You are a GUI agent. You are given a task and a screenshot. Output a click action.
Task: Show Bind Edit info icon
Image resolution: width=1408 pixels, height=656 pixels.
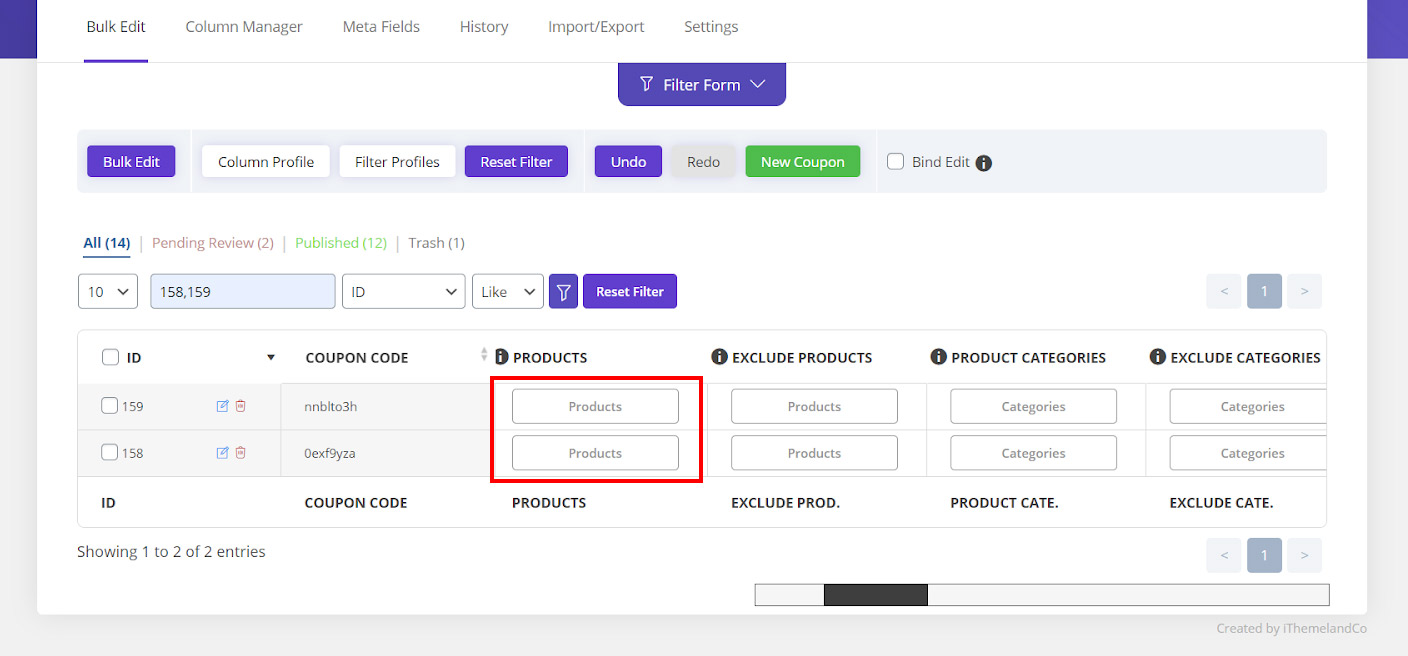point(984,163)
